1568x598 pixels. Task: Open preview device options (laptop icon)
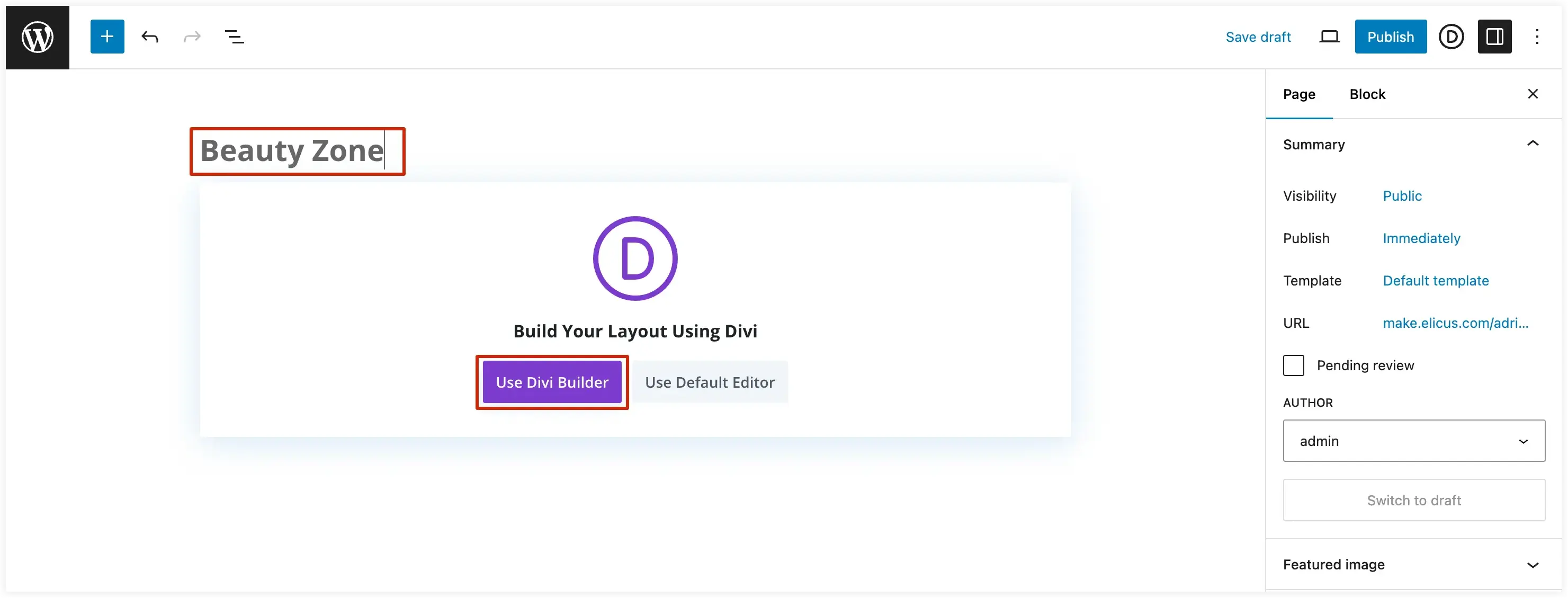pyautogui.click(x=1329, y=37)
